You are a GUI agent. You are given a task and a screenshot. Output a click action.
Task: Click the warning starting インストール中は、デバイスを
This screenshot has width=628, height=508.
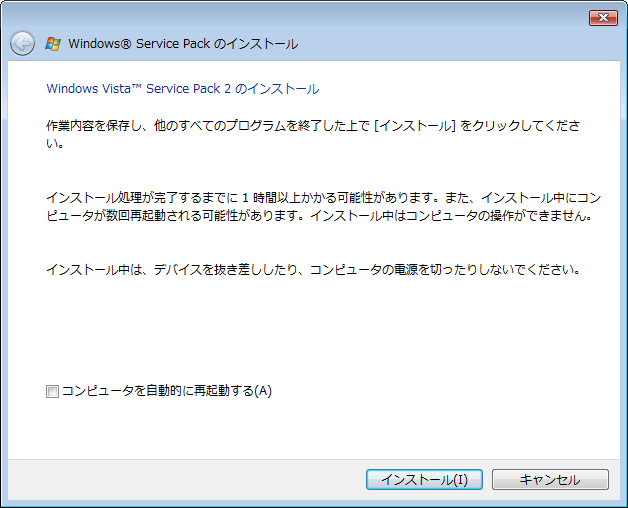click(314, 269)
